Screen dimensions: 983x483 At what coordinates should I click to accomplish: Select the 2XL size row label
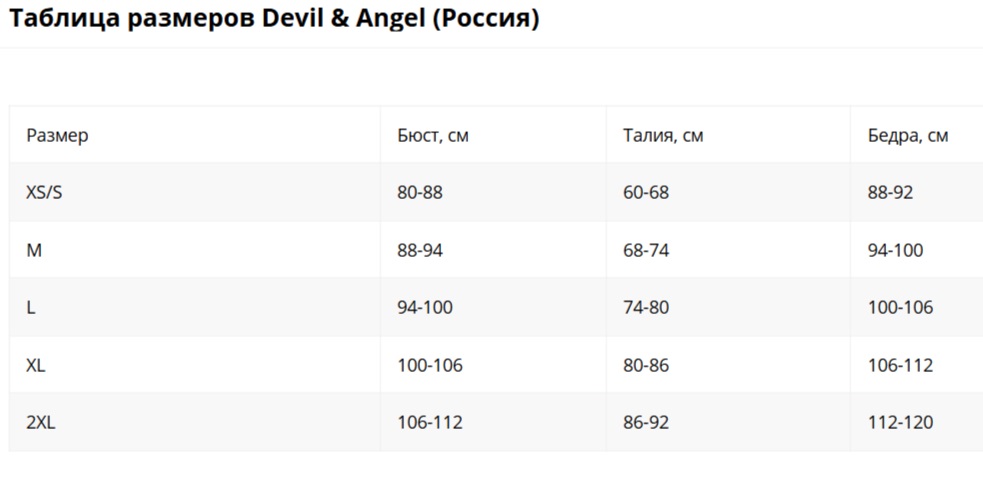[41, 422]
